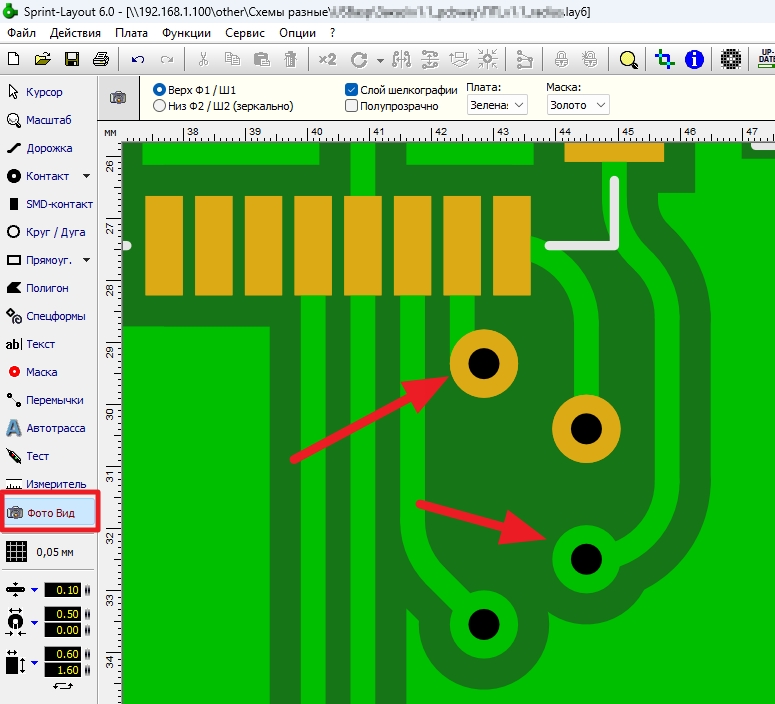
Task: Click the camera icon in photo view panel
Action: [118, 97]
